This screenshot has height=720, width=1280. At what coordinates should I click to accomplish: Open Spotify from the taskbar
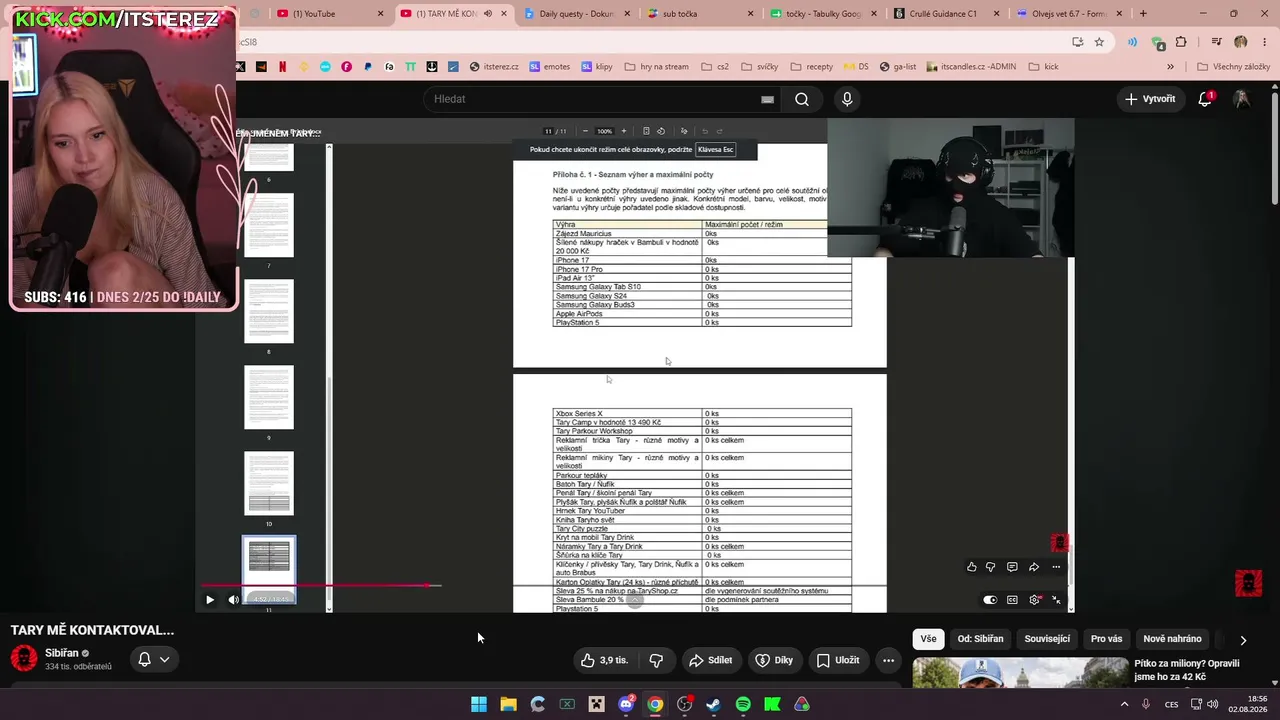pos(743,704)
